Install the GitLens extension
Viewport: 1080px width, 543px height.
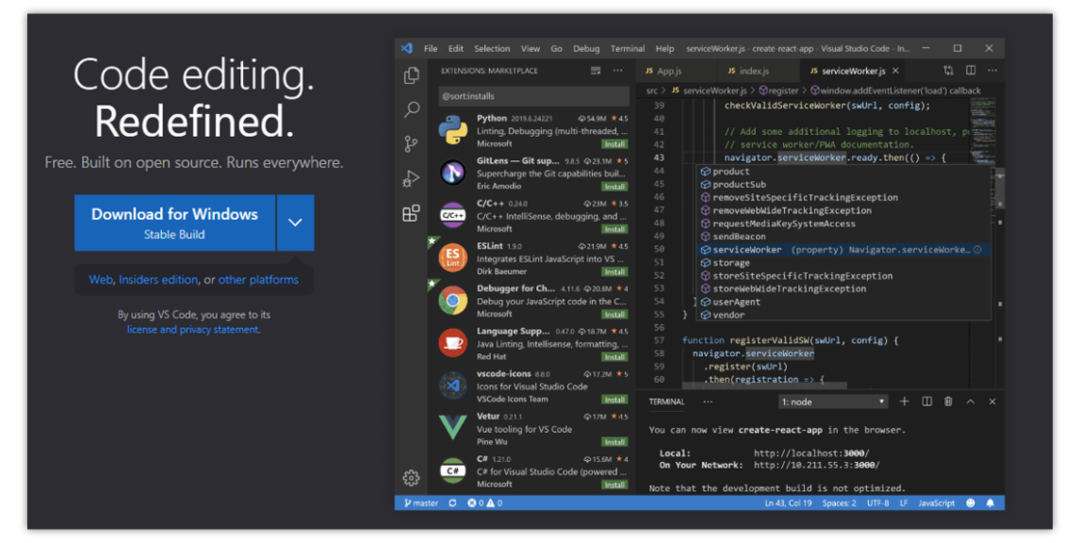(614, 187)
